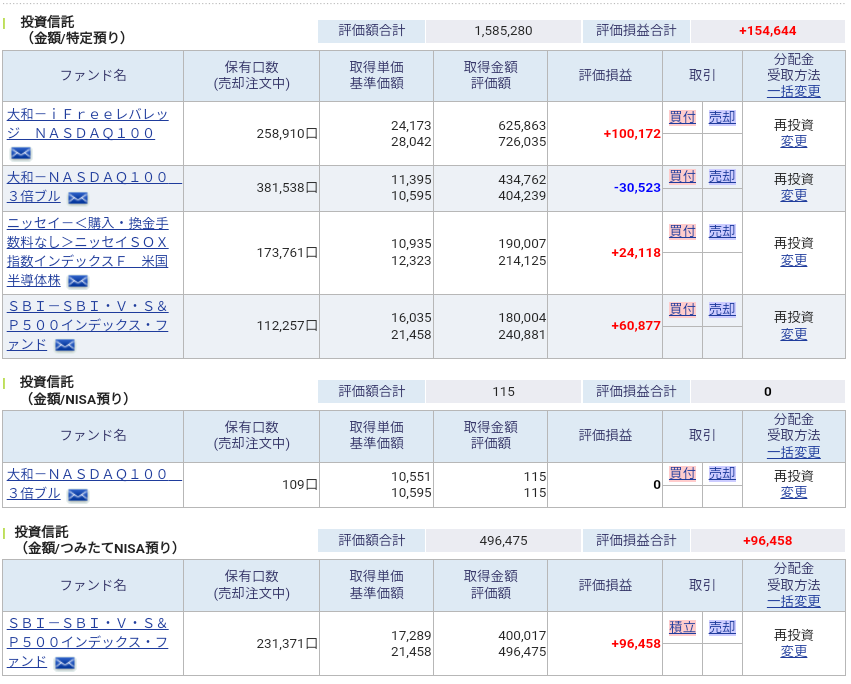Click 売却 for ニッセイSOX指数インデックスF

[722, 231]
